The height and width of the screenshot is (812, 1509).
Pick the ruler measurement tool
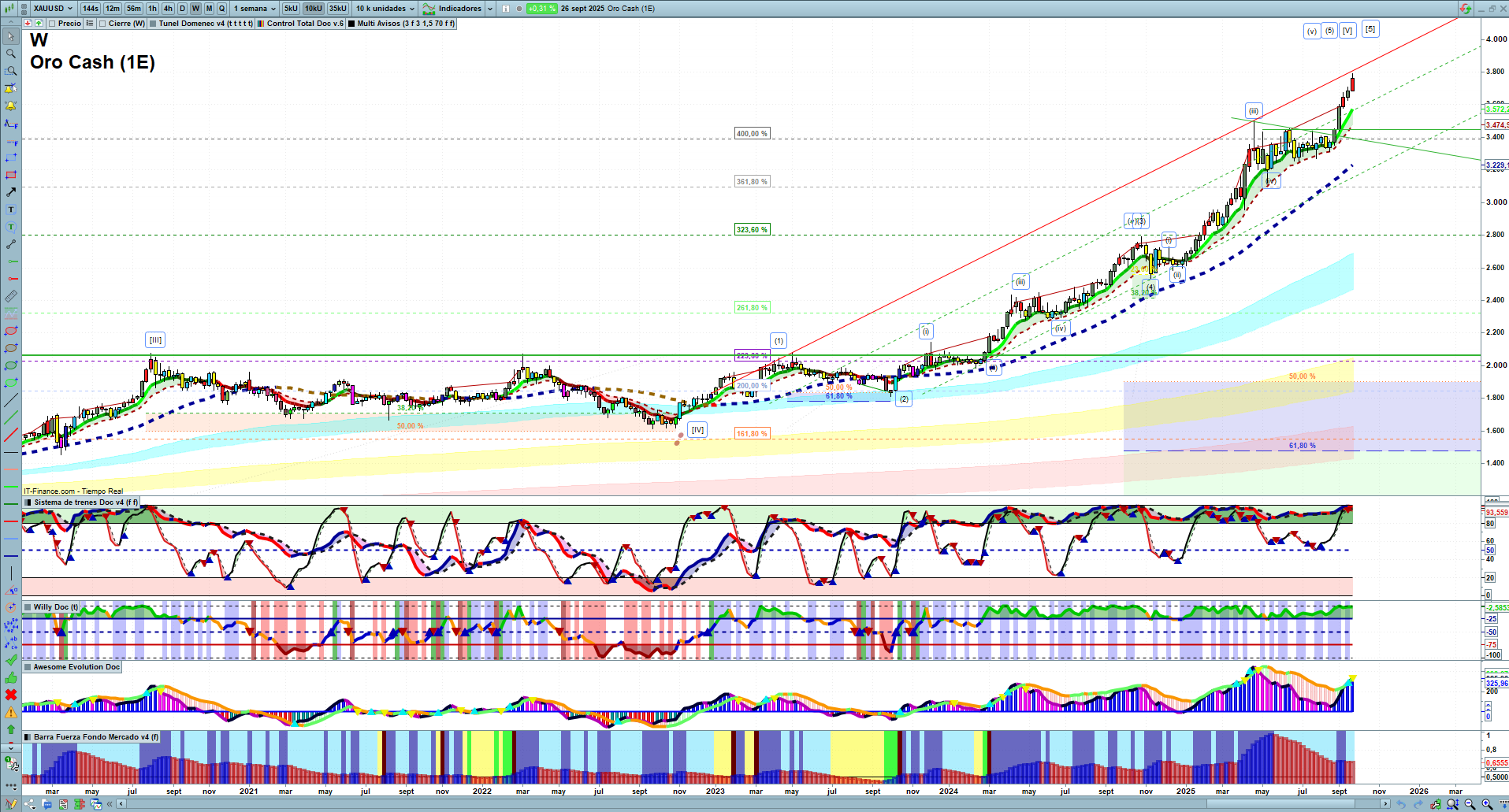coord(11,296)
